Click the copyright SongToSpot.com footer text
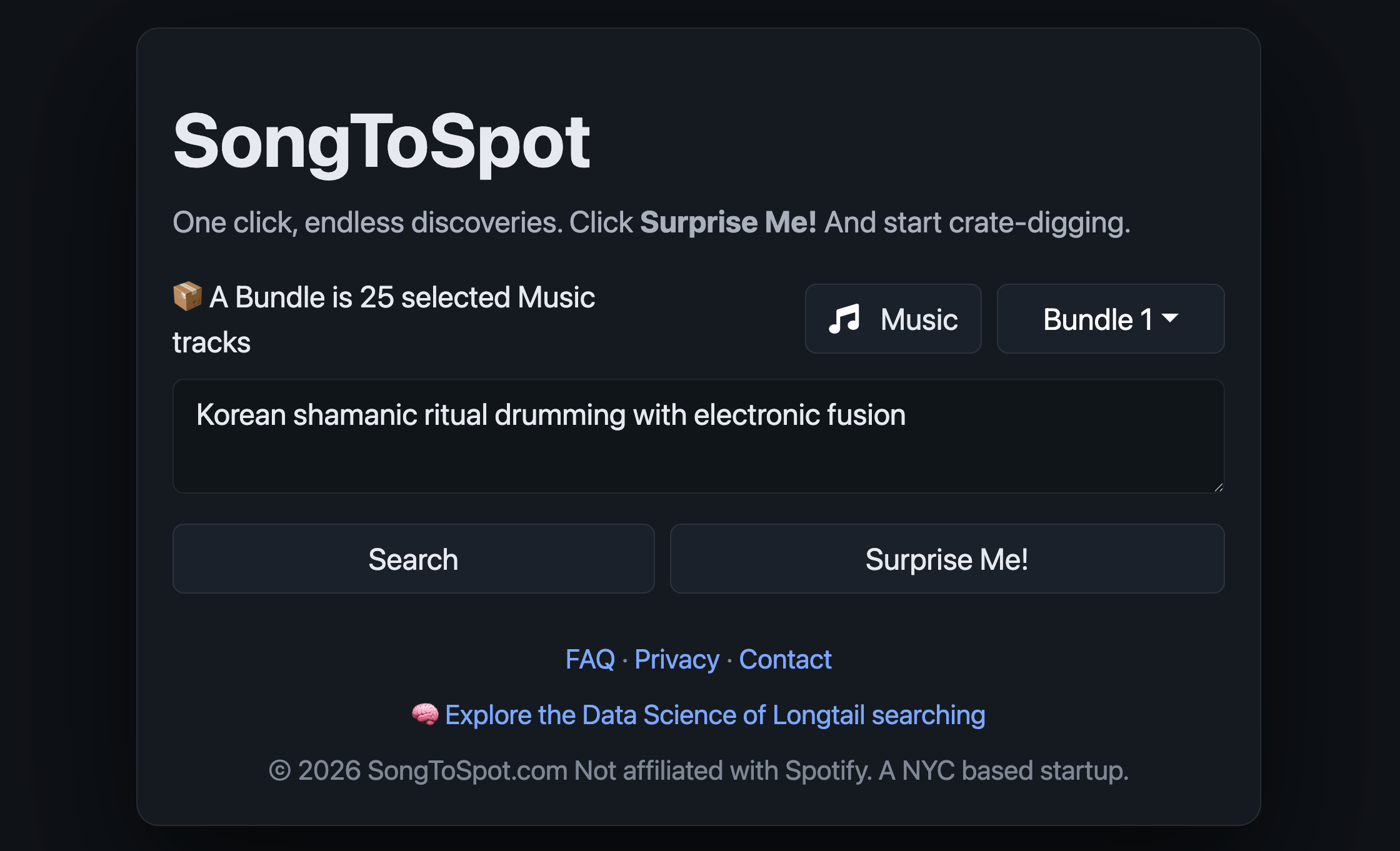 click(698, 770)
